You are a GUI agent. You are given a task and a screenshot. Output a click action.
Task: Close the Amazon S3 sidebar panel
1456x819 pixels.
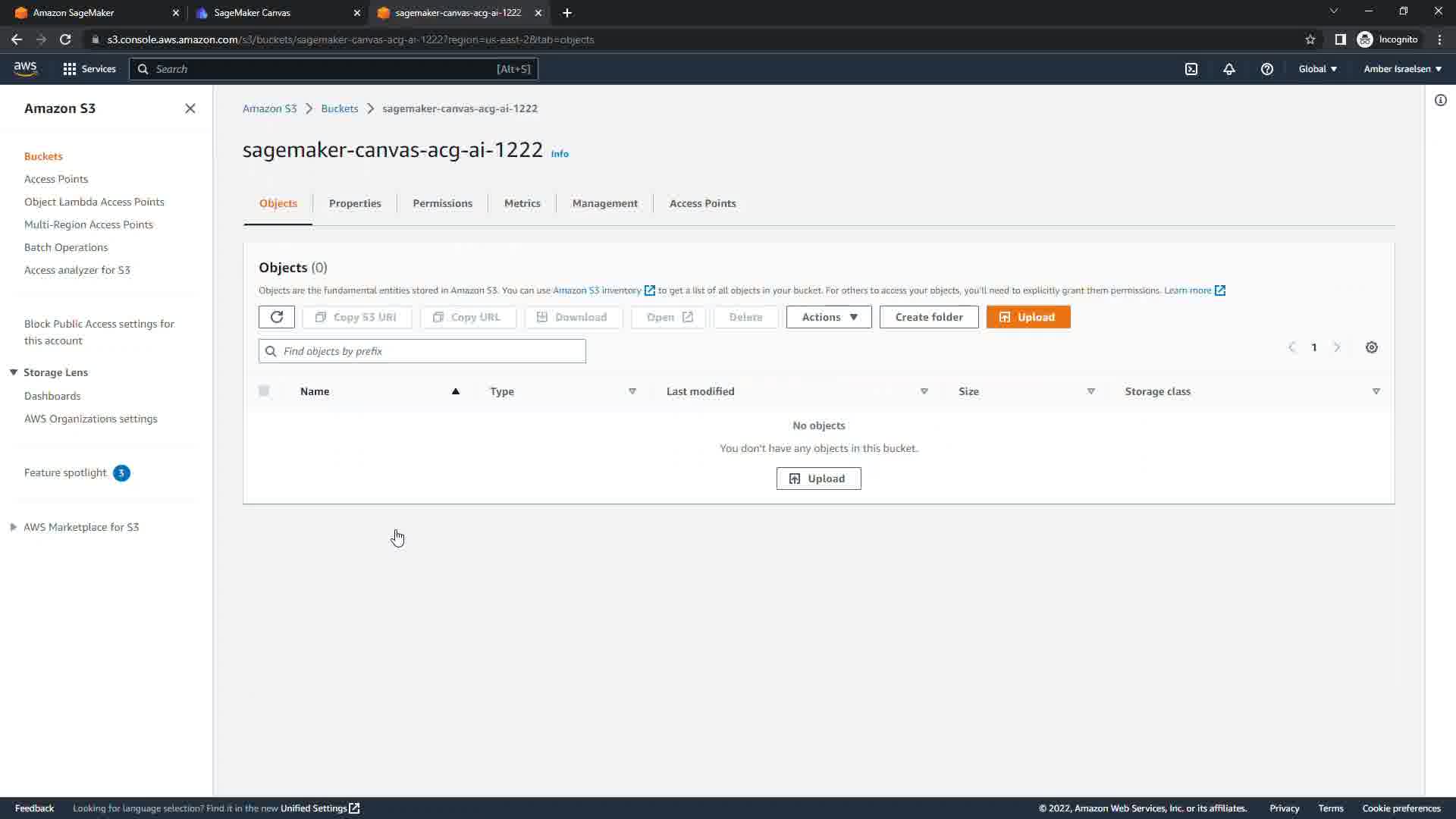point(190,108)
